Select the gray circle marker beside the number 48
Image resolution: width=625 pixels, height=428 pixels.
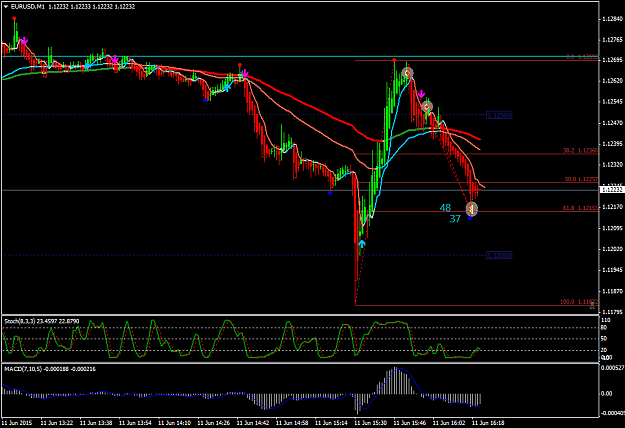click(x=472, y=208)
